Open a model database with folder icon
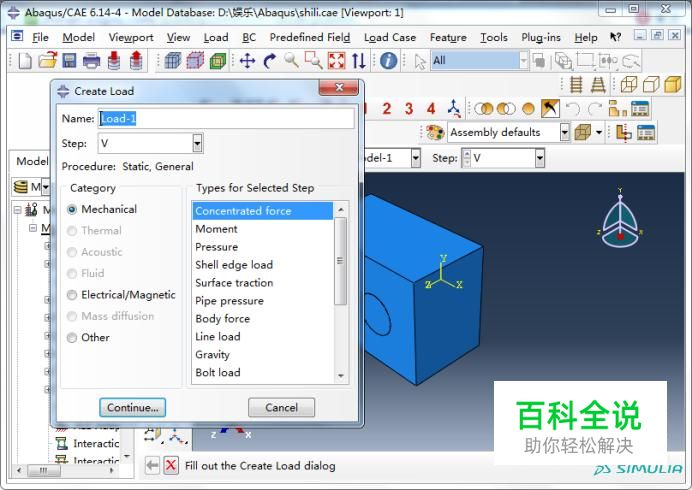The image size is (692, 490). click(x=48, y=60)
